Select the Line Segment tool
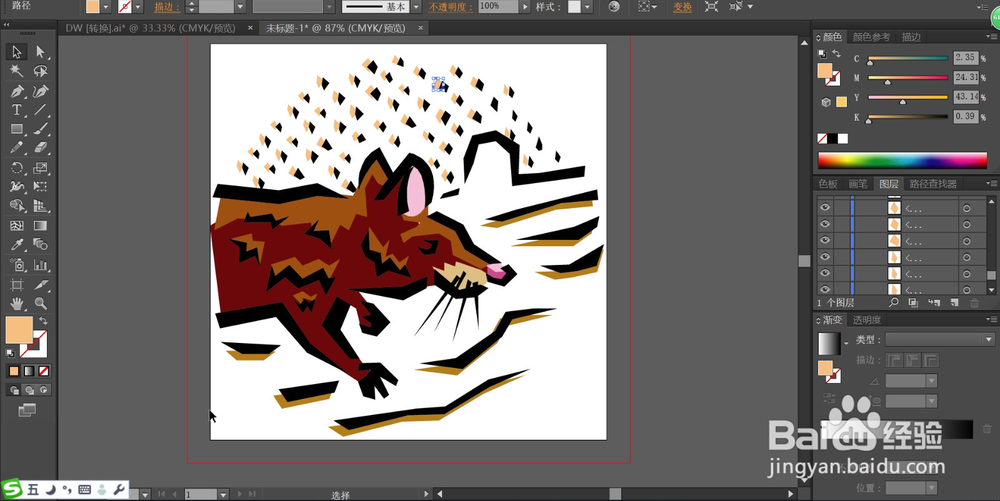 (x=41, y=110)
